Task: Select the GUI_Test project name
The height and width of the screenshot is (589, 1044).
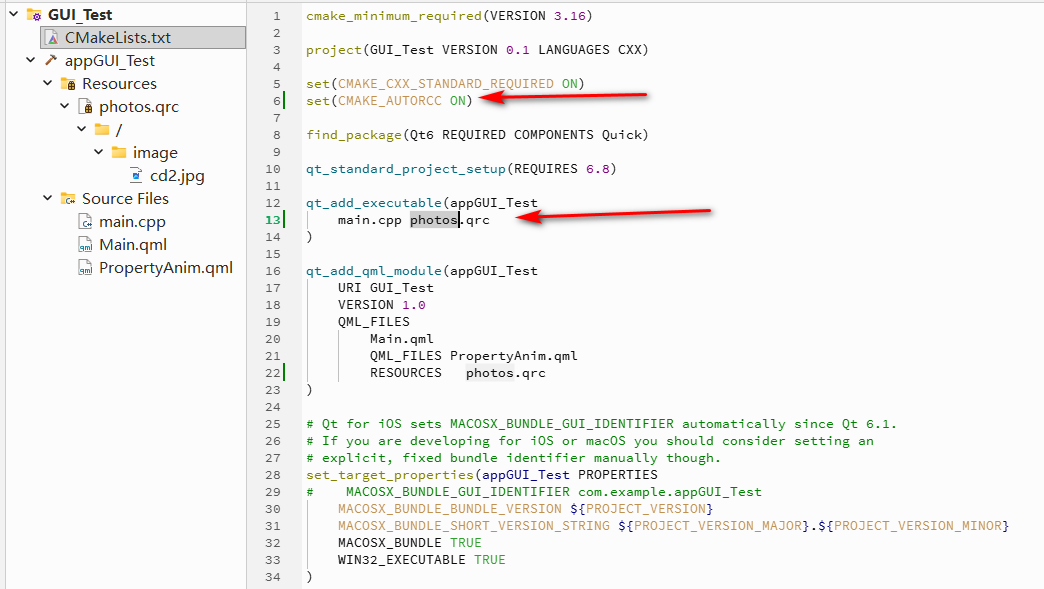Action: 80,15
